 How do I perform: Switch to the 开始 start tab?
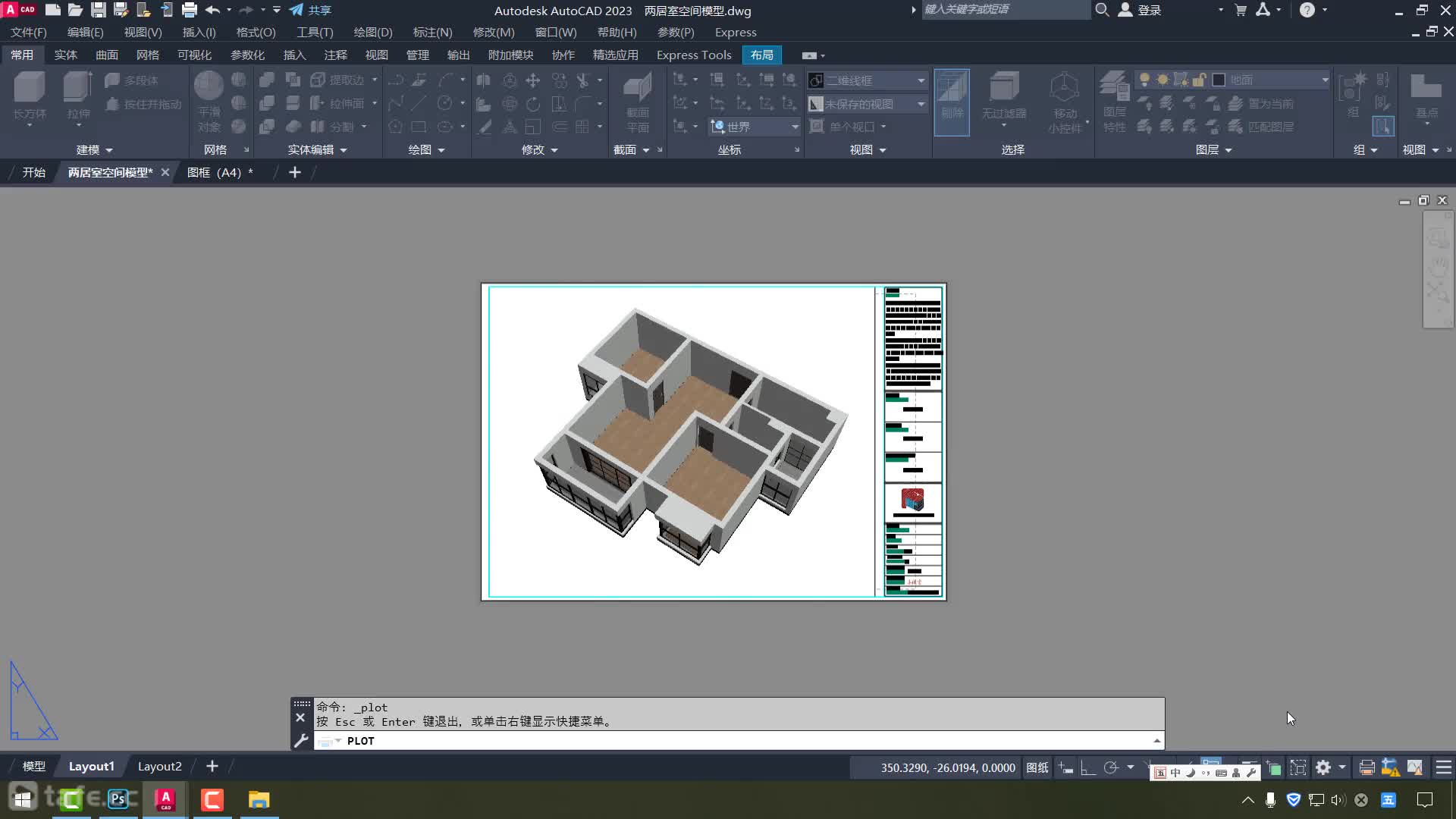point(33,172)
